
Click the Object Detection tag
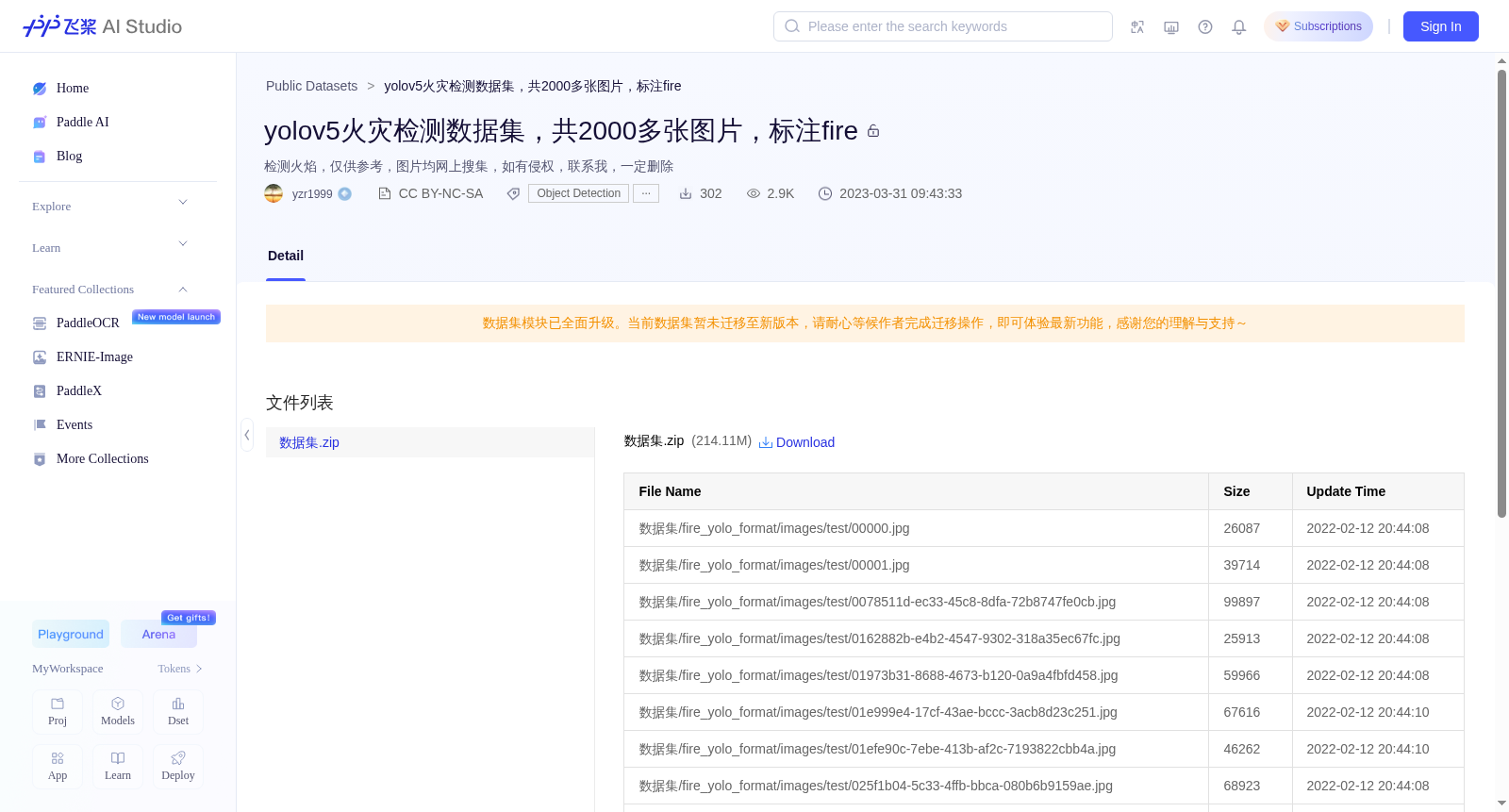pyautogui.click(x=578, y=193)
